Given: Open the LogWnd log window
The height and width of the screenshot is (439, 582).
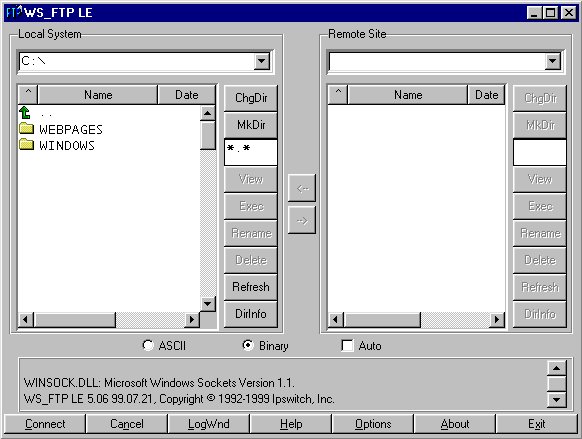Looking at the screenshot, I should 209,424.
